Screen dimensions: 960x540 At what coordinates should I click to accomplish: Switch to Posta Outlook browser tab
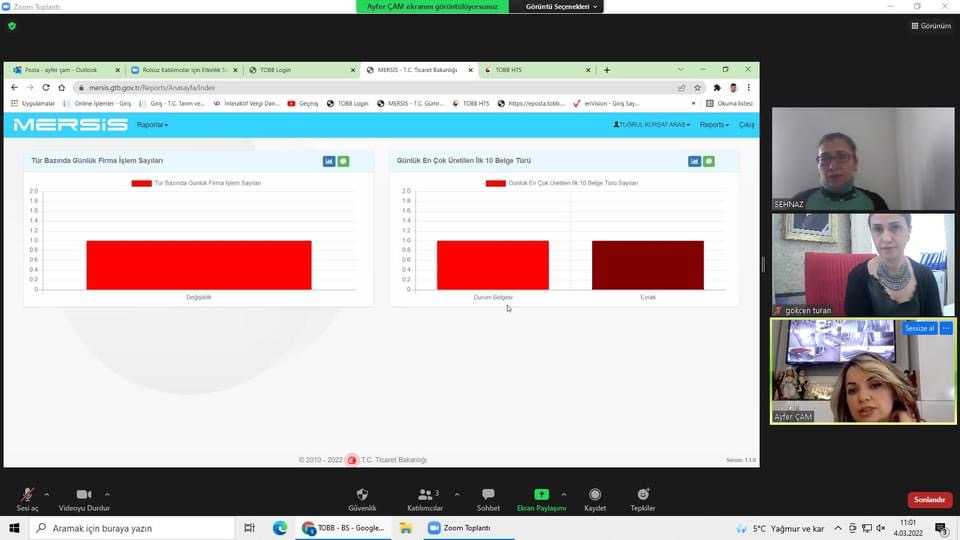[62, 70]
